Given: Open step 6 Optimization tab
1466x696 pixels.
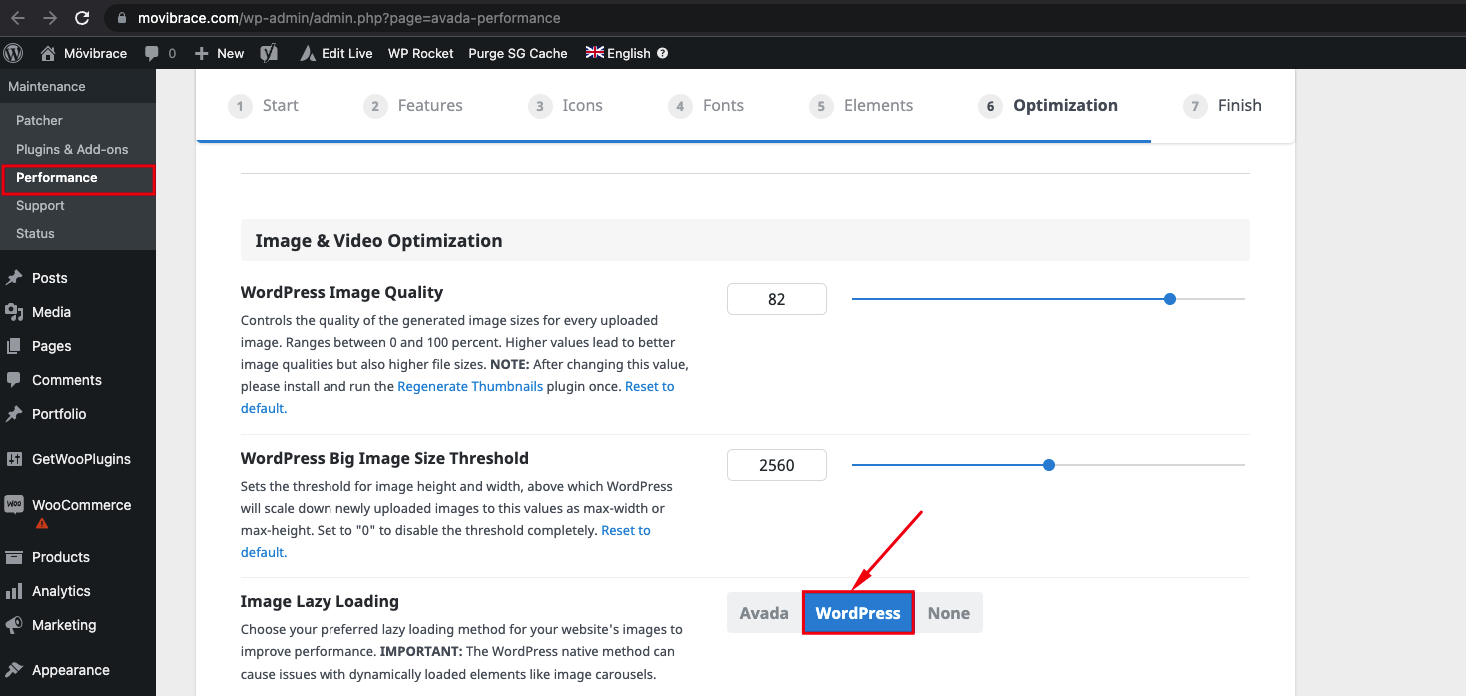Looking at the screenshot, I should 1048,106.
